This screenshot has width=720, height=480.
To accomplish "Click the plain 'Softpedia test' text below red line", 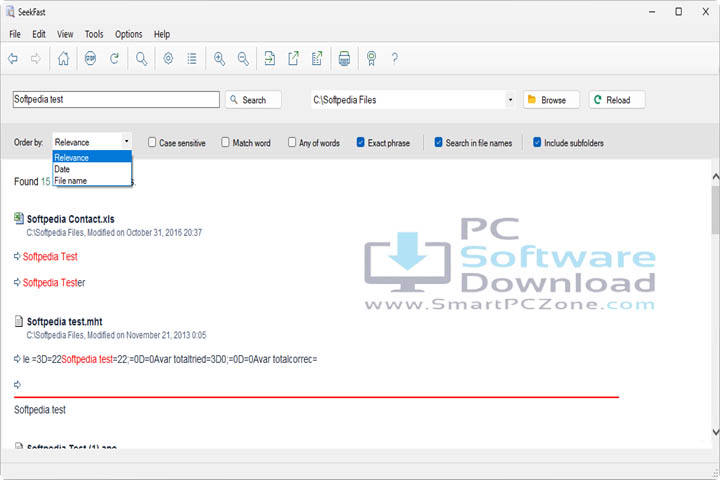I will pyautogui.click(x=40, y=409).
